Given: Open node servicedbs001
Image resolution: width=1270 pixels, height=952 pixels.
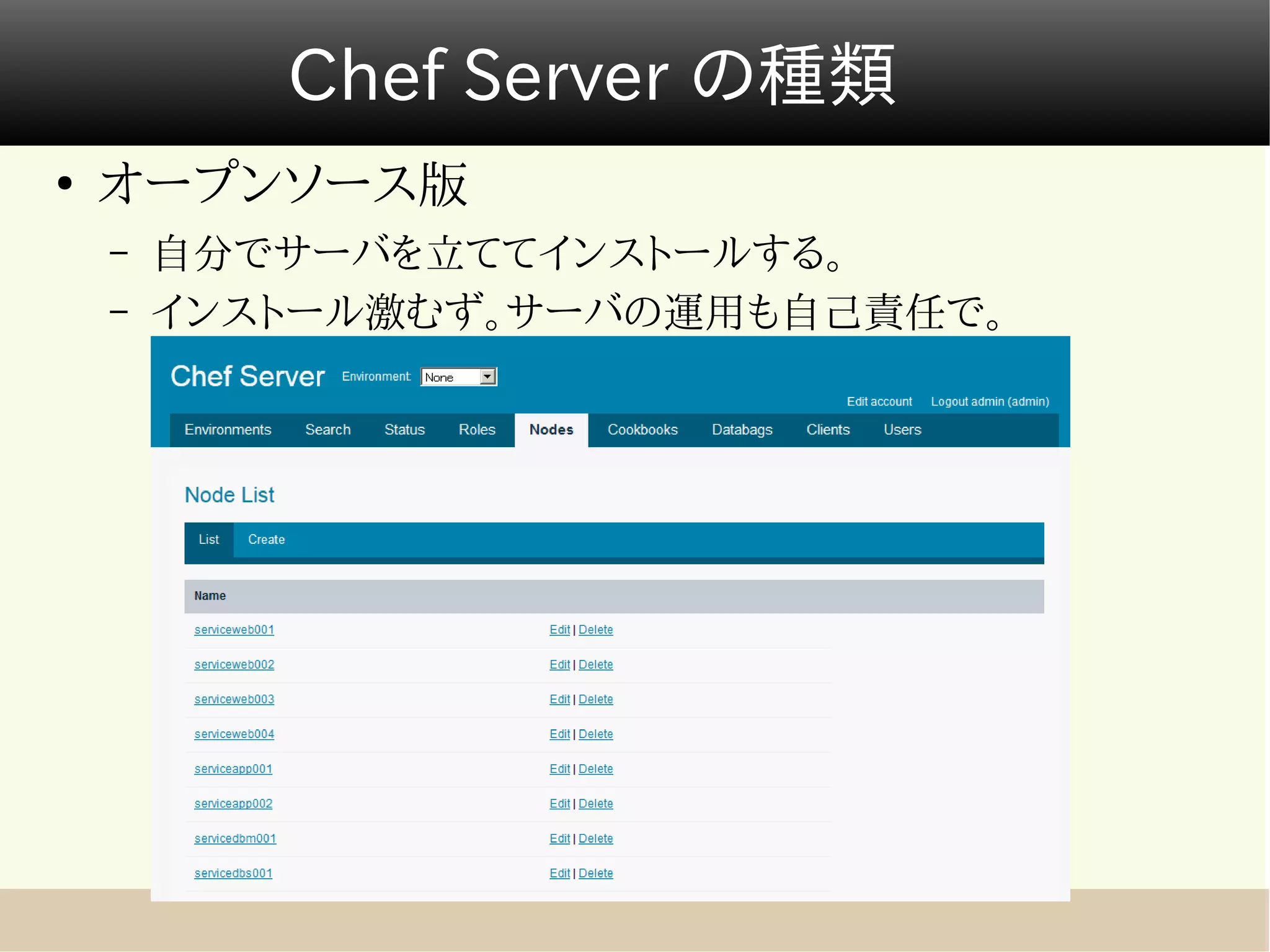Looking at the screenshot, I should point(233,873).
